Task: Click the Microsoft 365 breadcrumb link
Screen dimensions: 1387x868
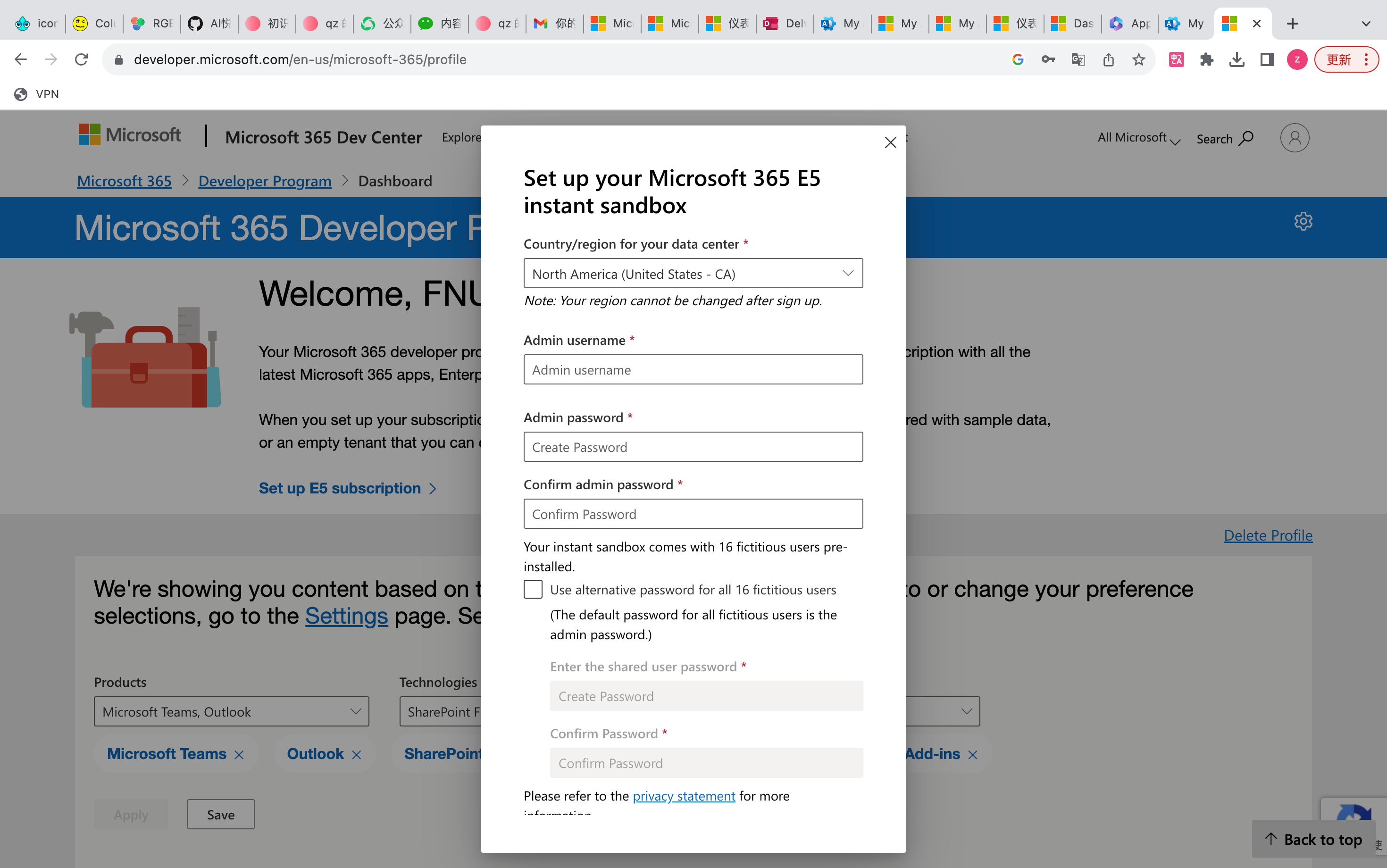Action: coord(124,181)
